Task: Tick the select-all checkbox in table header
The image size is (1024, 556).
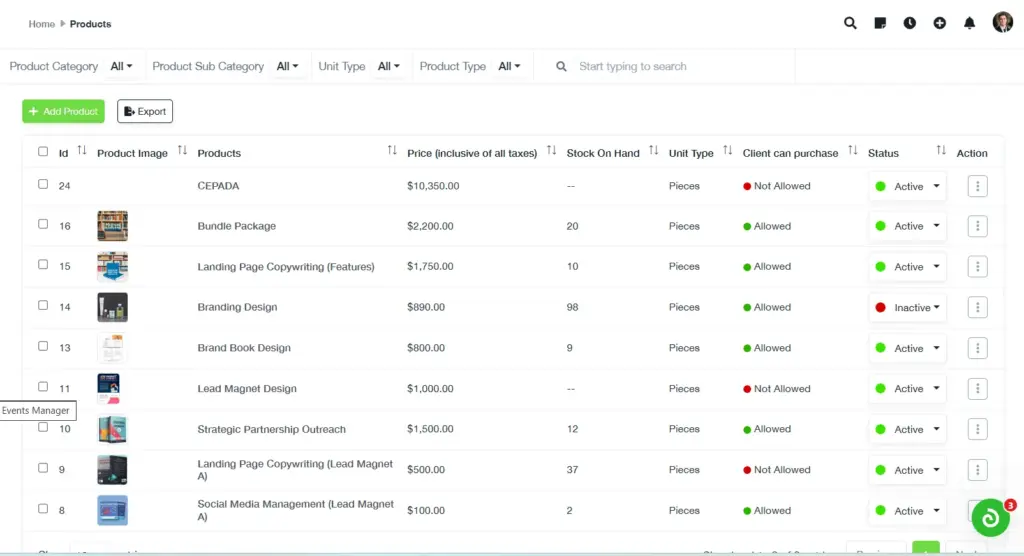Action: click(x=42, y=152)
